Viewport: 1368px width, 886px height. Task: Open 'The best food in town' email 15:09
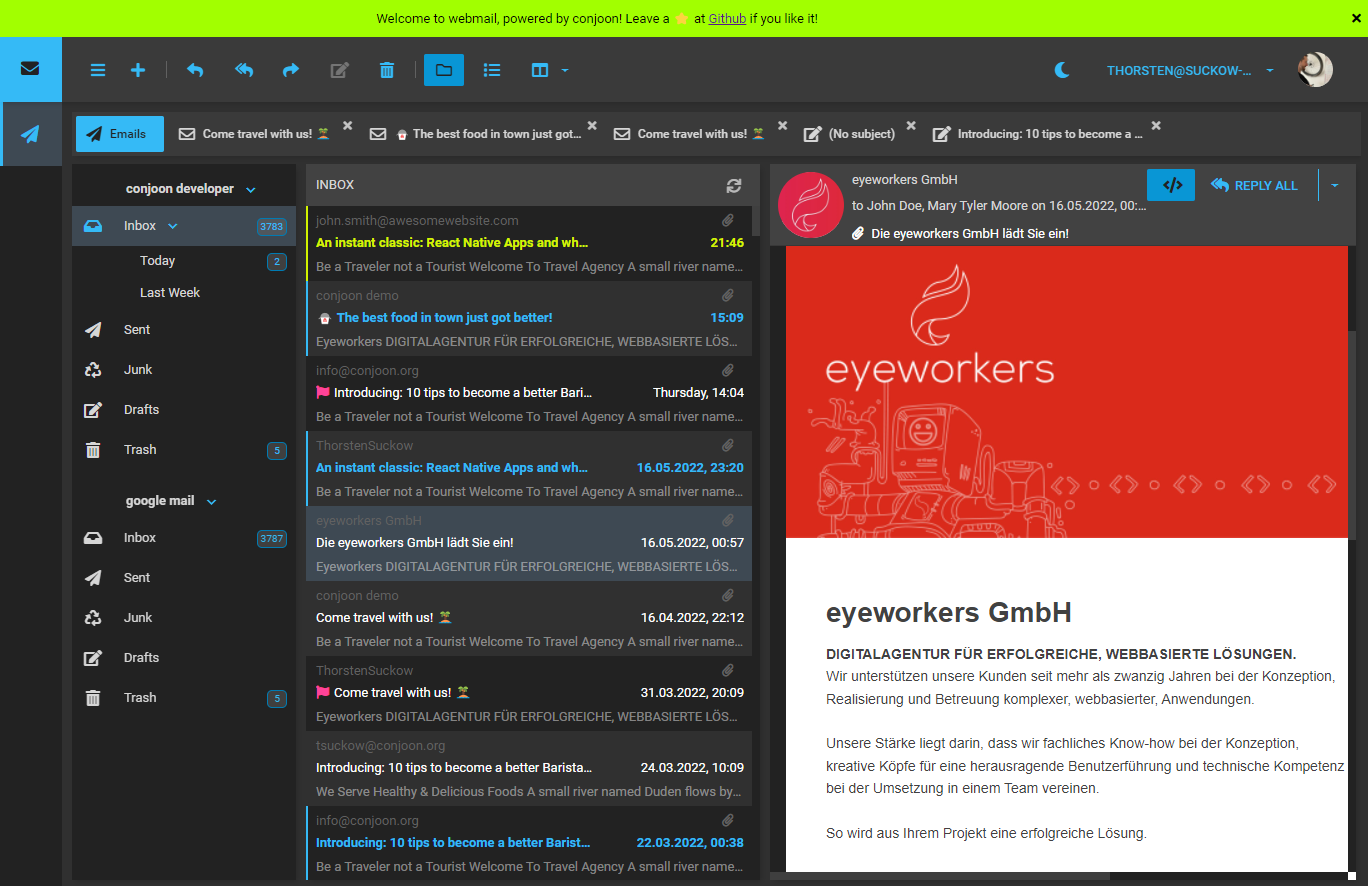click(529, 319)
